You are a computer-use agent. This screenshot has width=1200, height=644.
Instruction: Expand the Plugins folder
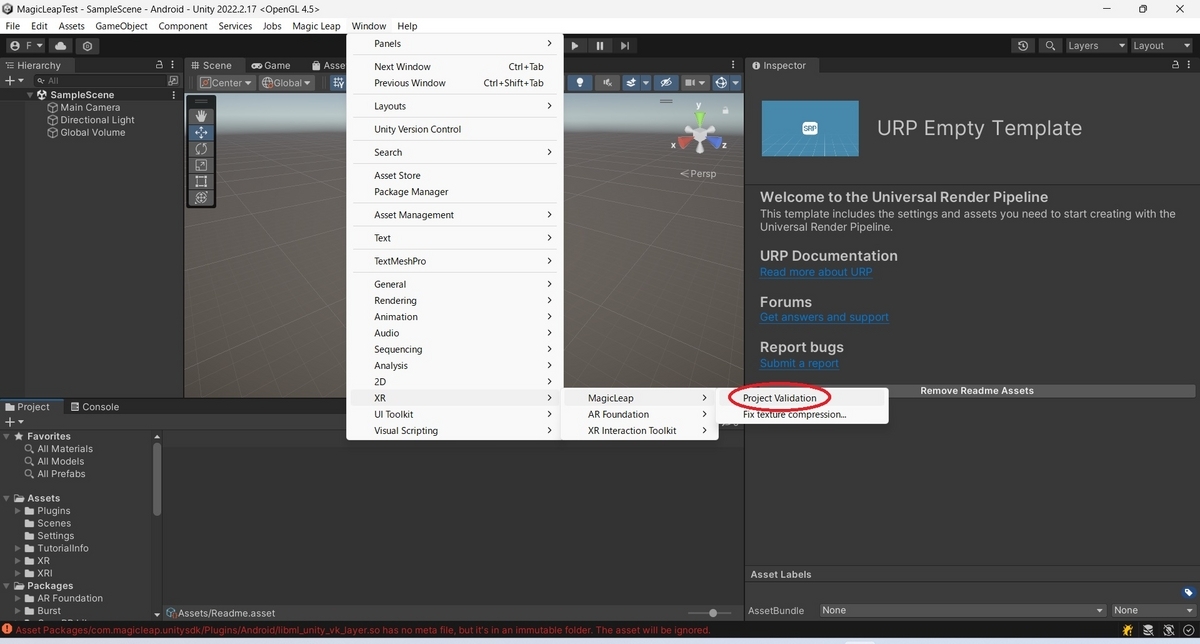coord(18,511)
